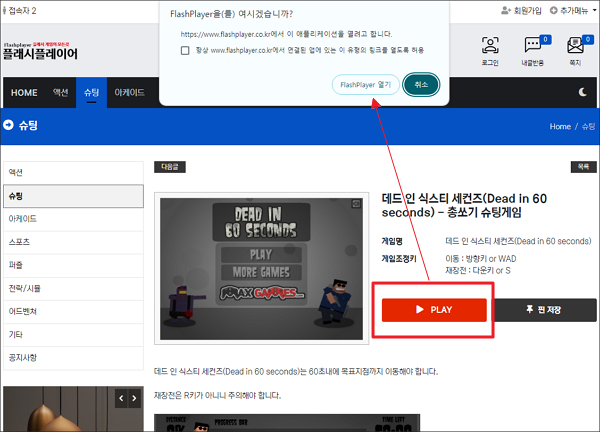Click the circled arrow icon beside 슈팅 heading
This screenshot has width=600, height=432.
tap(8, 125)
